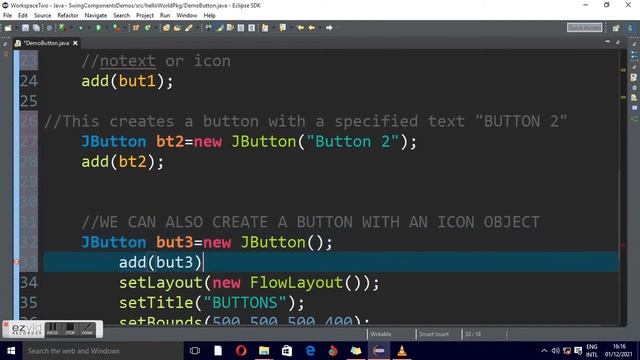The height and width of the screenshot is (360, 640).
Task: Click the cursor position status entry
Action: pos(473,334)
